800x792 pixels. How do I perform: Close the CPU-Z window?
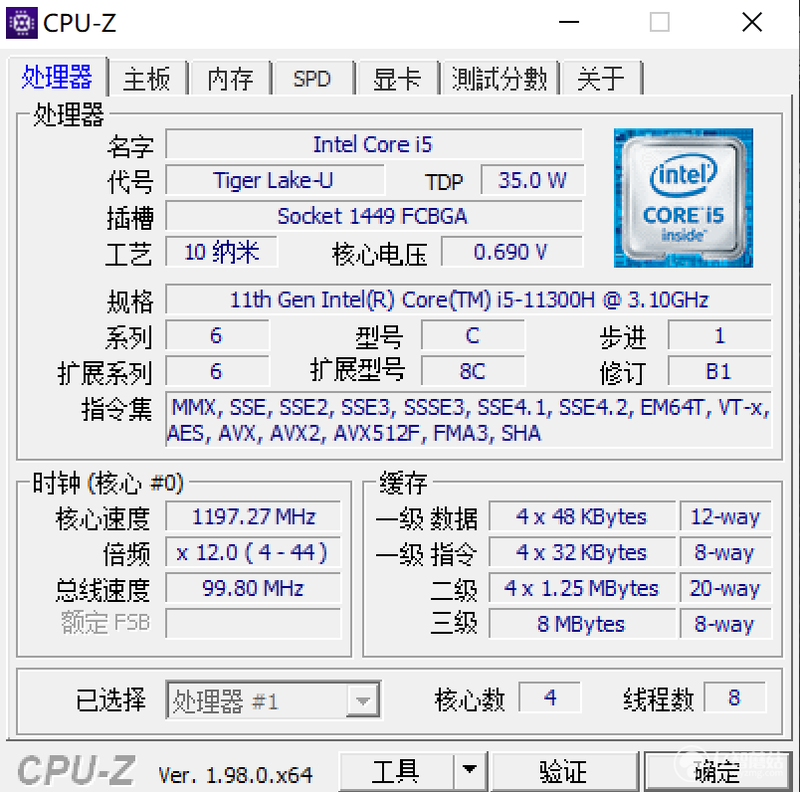(752, 22)
